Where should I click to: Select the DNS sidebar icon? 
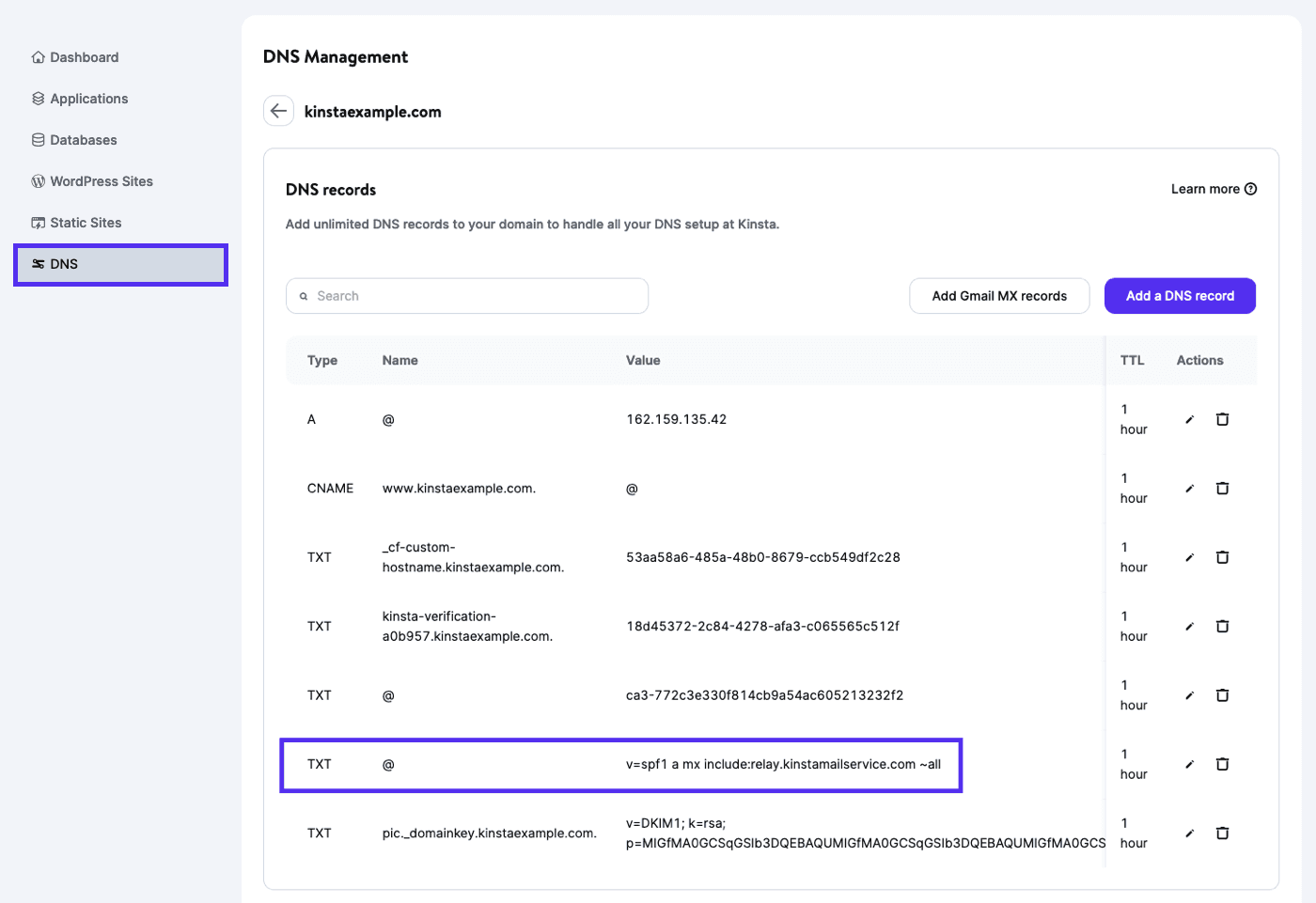tap(38, 264)
